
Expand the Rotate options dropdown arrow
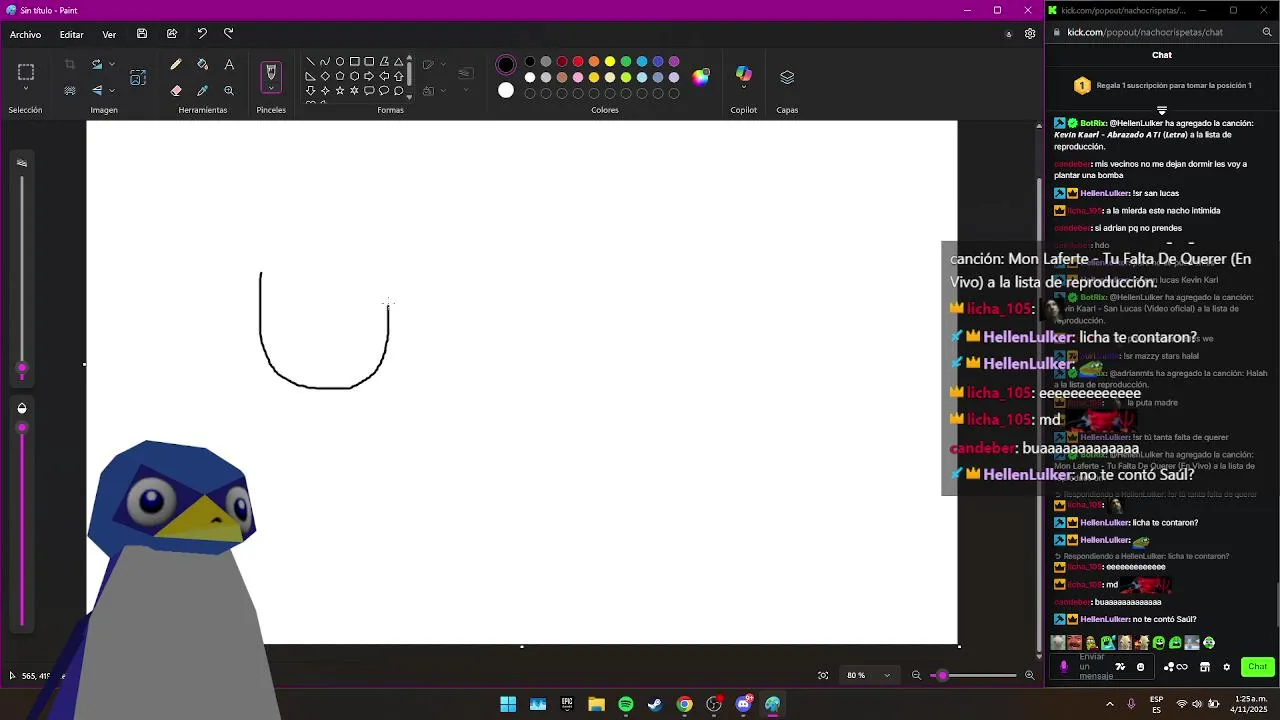[x=111, y=65]
